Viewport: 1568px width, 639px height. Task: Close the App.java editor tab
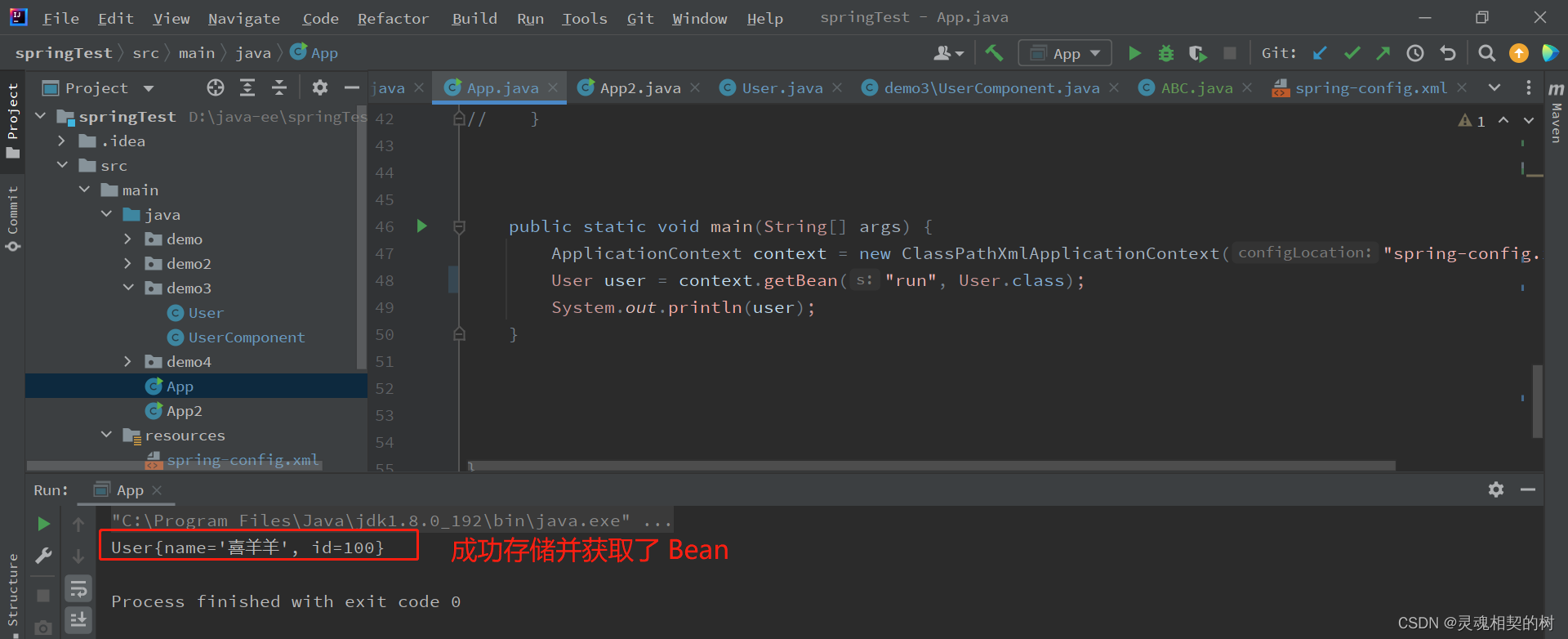click(x=553, y=87)
